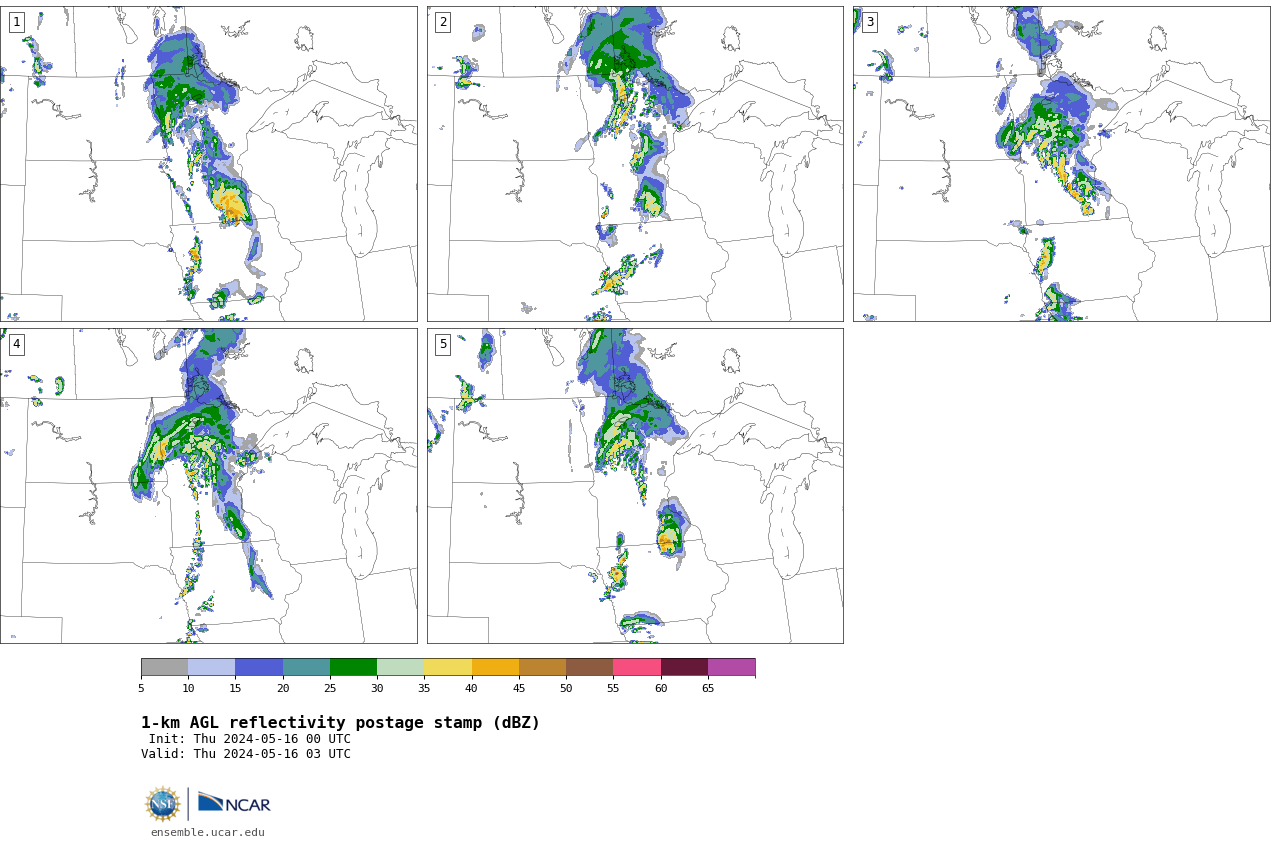Click the colorbar tick label 50
The image size is (1280, 844).
click(566, 688)
